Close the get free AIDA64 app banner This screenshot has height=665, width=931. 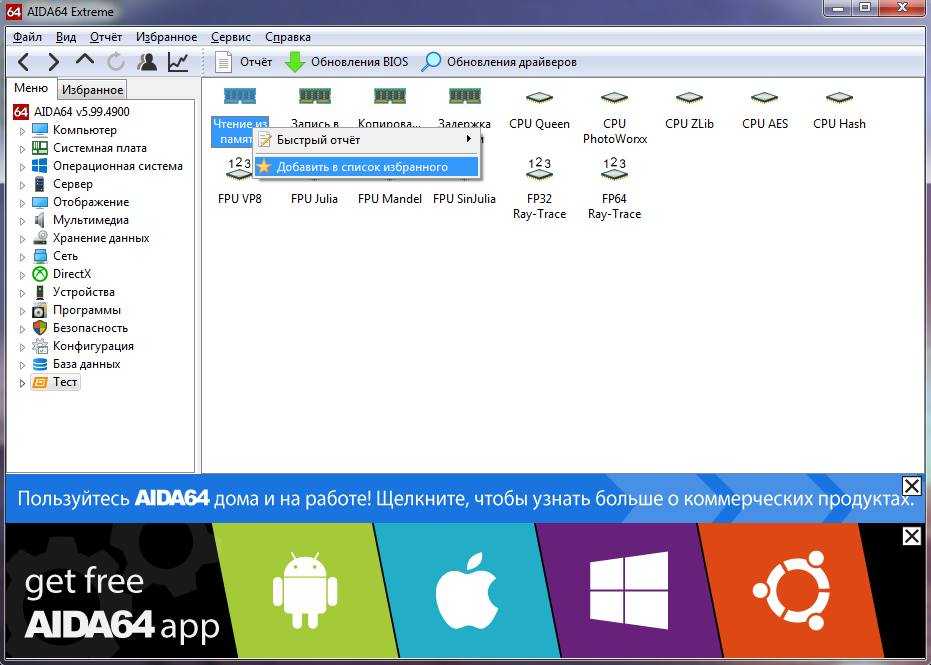tap(911, 537)
